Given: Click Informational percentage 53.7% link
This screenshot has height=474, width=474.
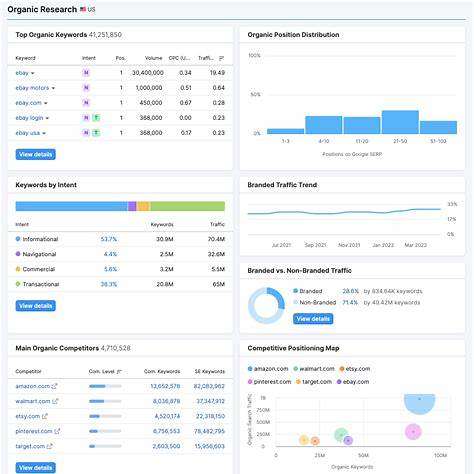Looking at the screenshot, I should 109,239.
